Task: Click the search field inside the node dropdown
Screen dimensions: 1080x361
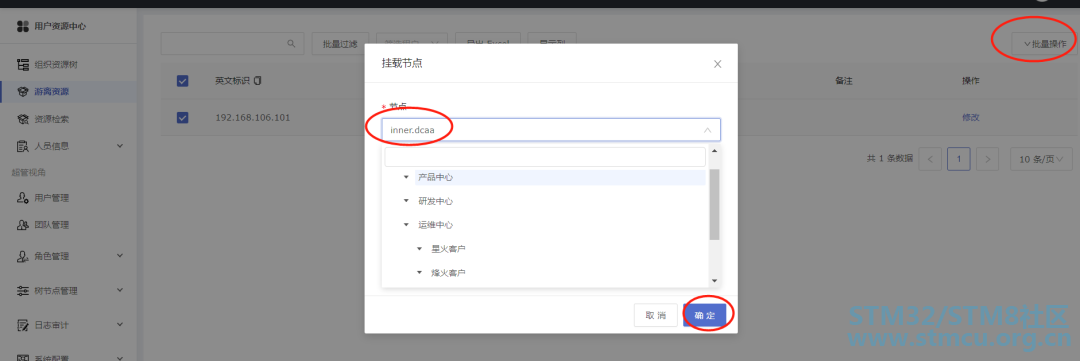Action: 545,157
